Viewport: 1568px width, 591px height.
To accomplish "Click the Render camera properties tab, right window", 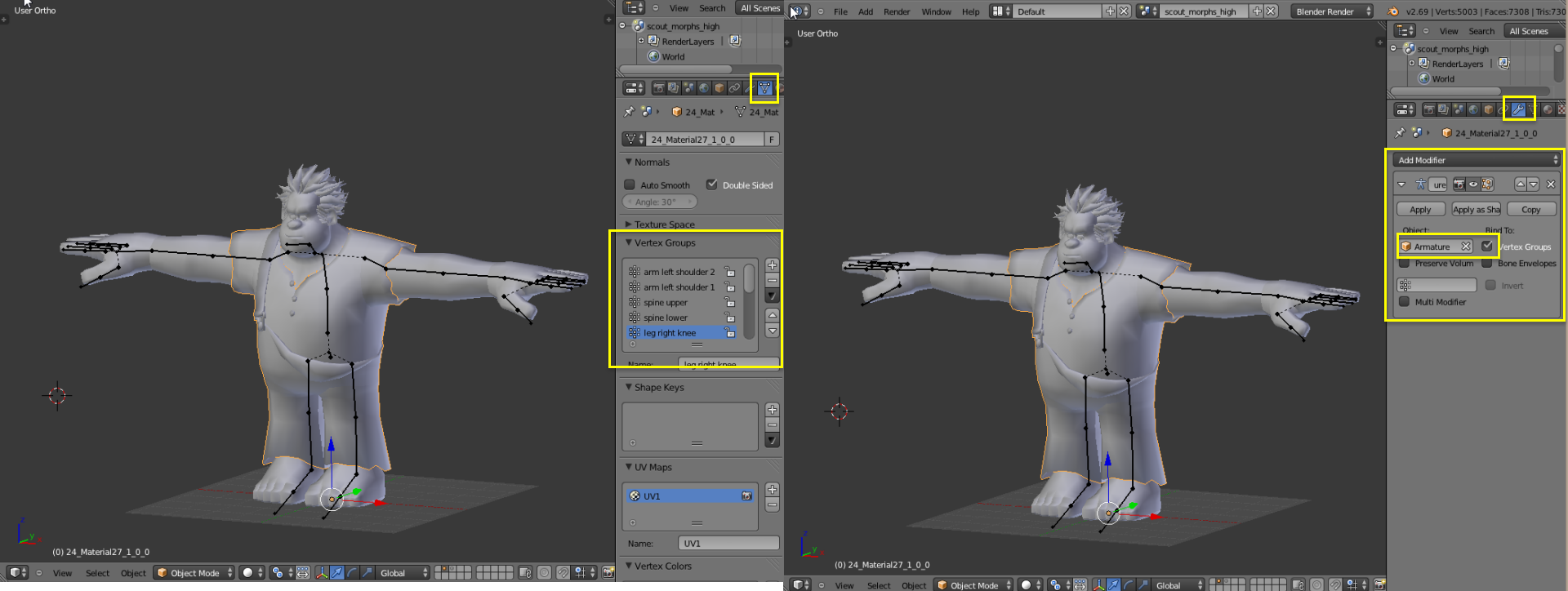I will 1428,109.
